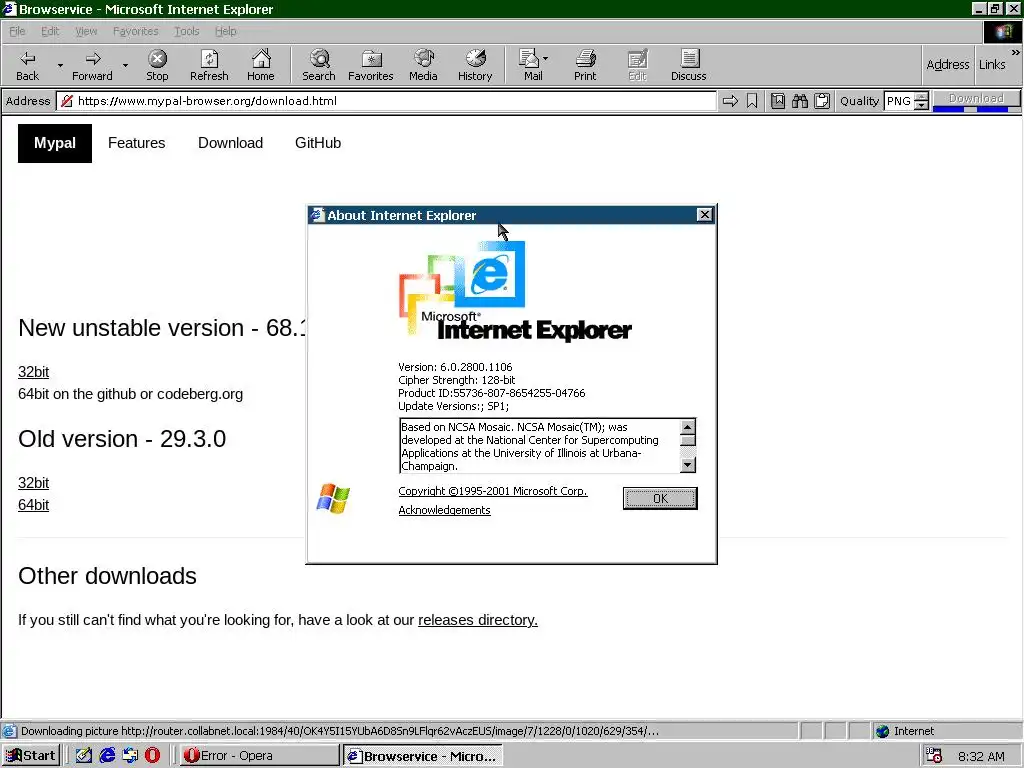
Task: Click the Windows flag logo in About dialog
Action: [x=333, y=499]
